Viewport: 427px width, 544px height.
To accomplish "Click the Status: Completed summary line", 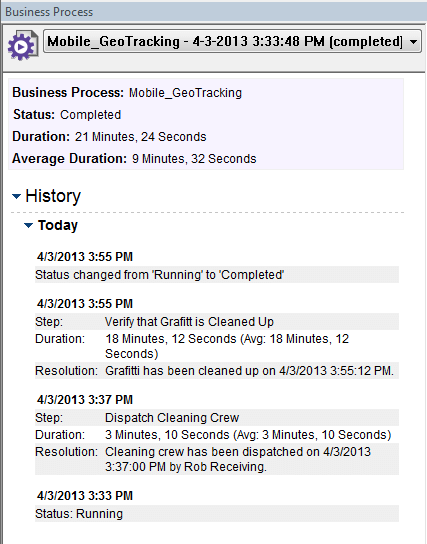I will coord(67,115).
